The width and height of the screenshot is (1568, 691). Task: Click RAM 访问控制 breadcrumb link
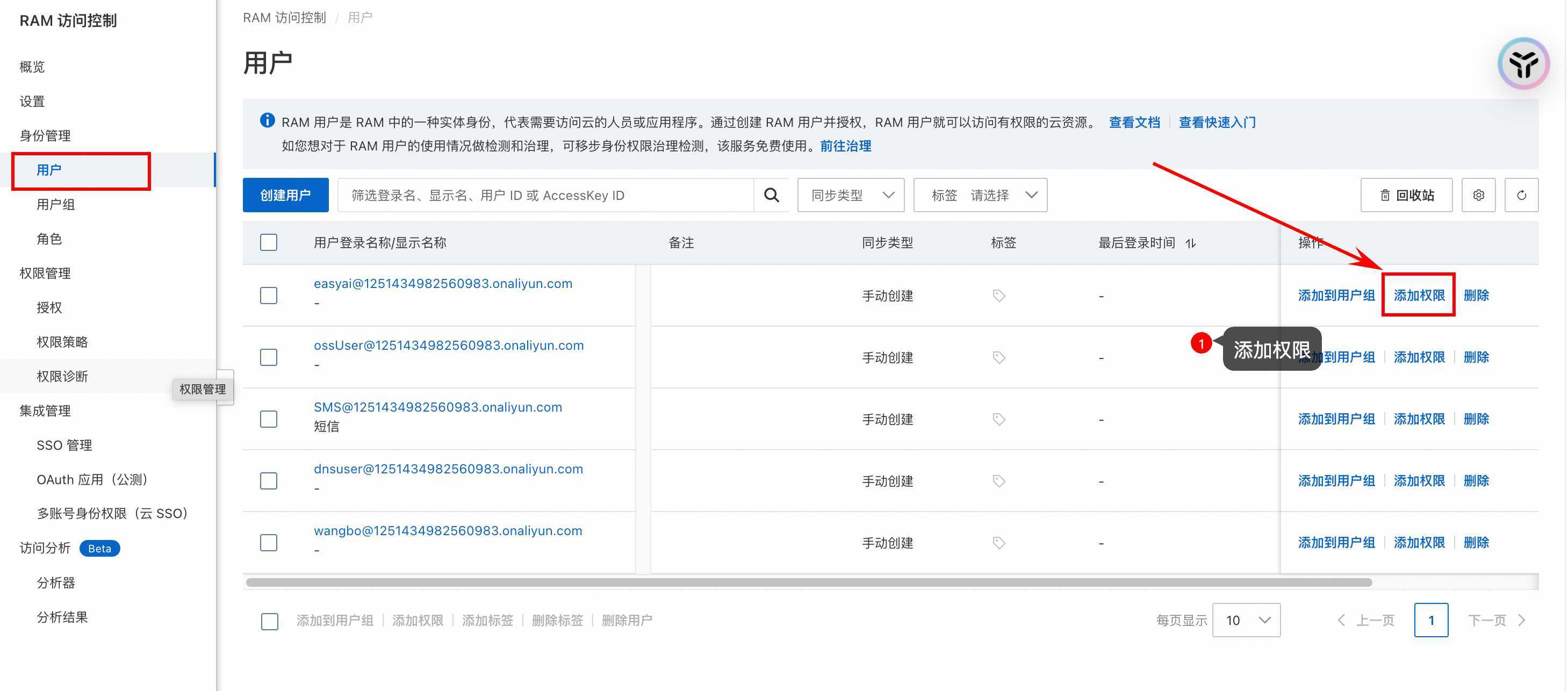(x=284, y=18)
